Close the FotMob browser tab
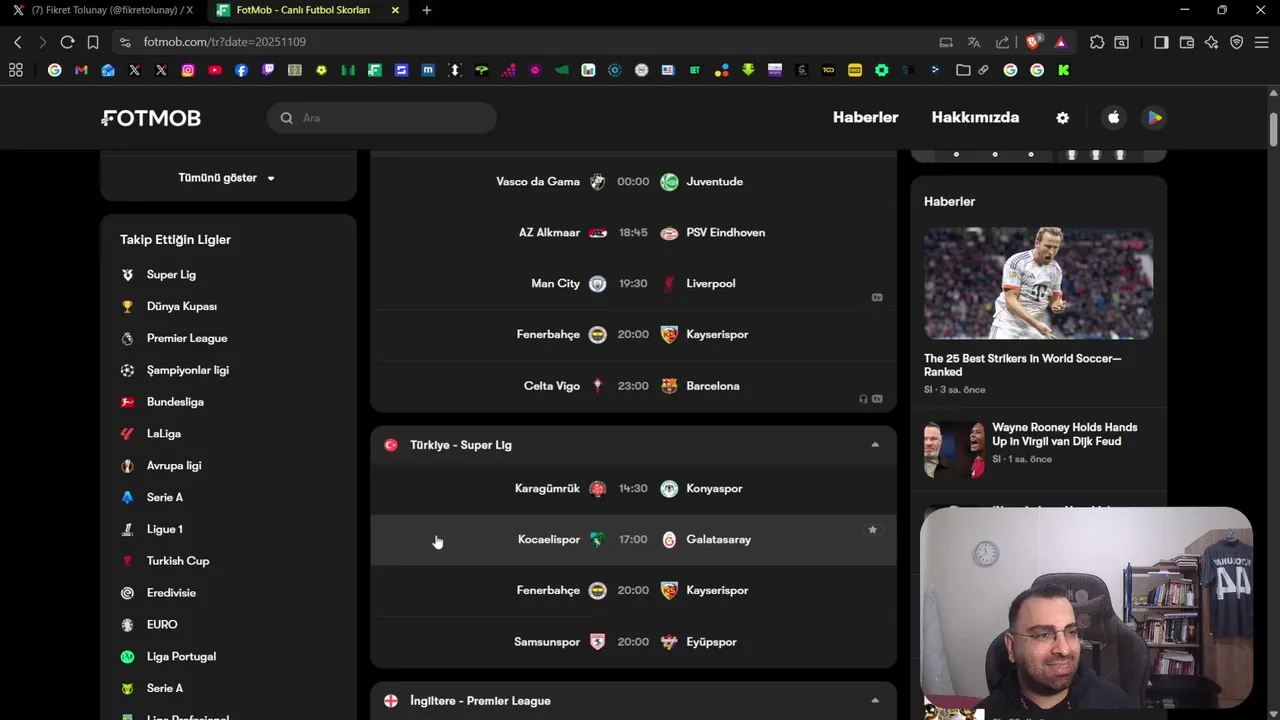This screenshot has height=720, width=1280. [x=395, y=10]
